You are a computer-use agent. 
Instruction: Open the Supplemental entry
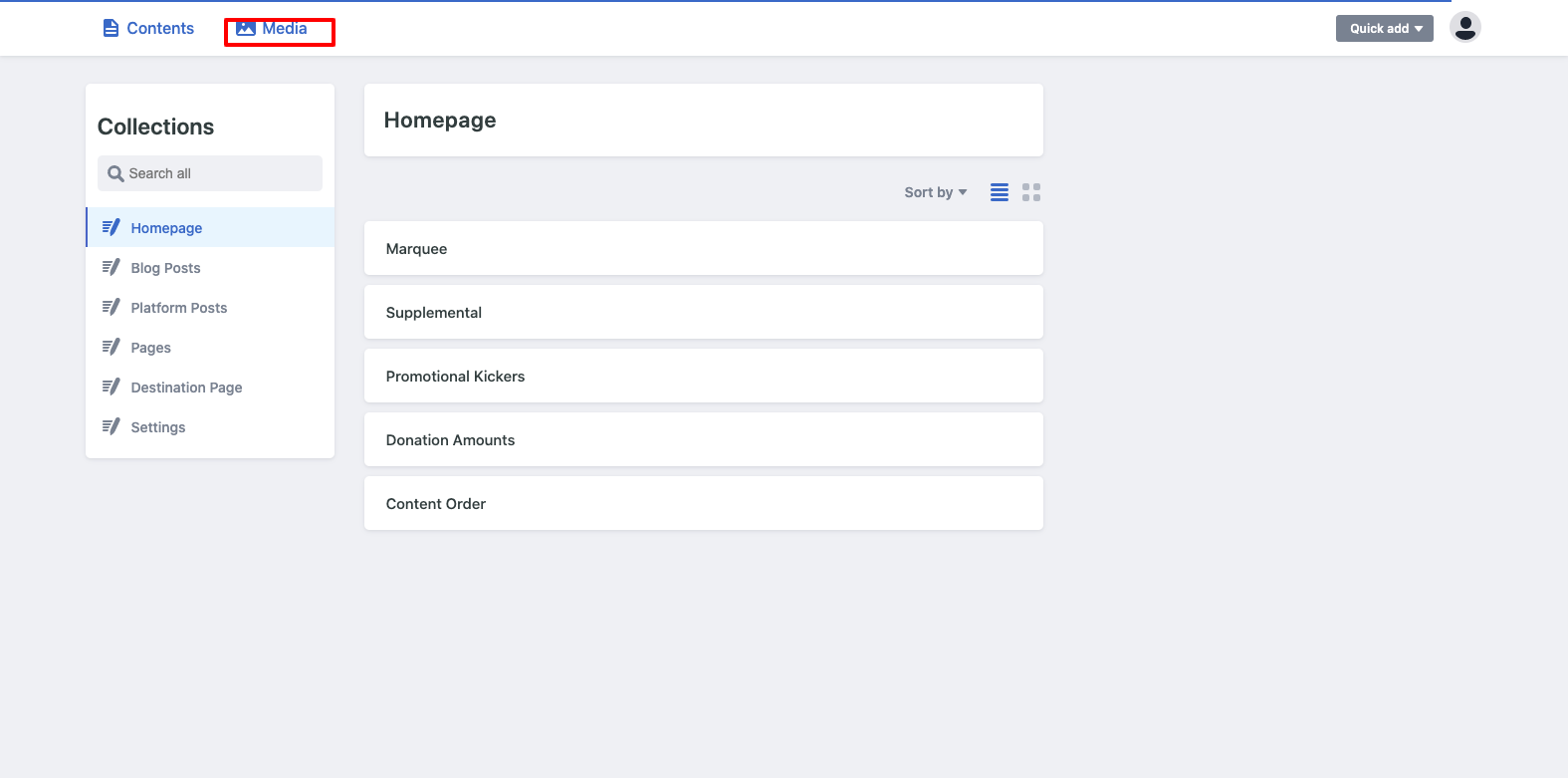[x=703, y=312]
